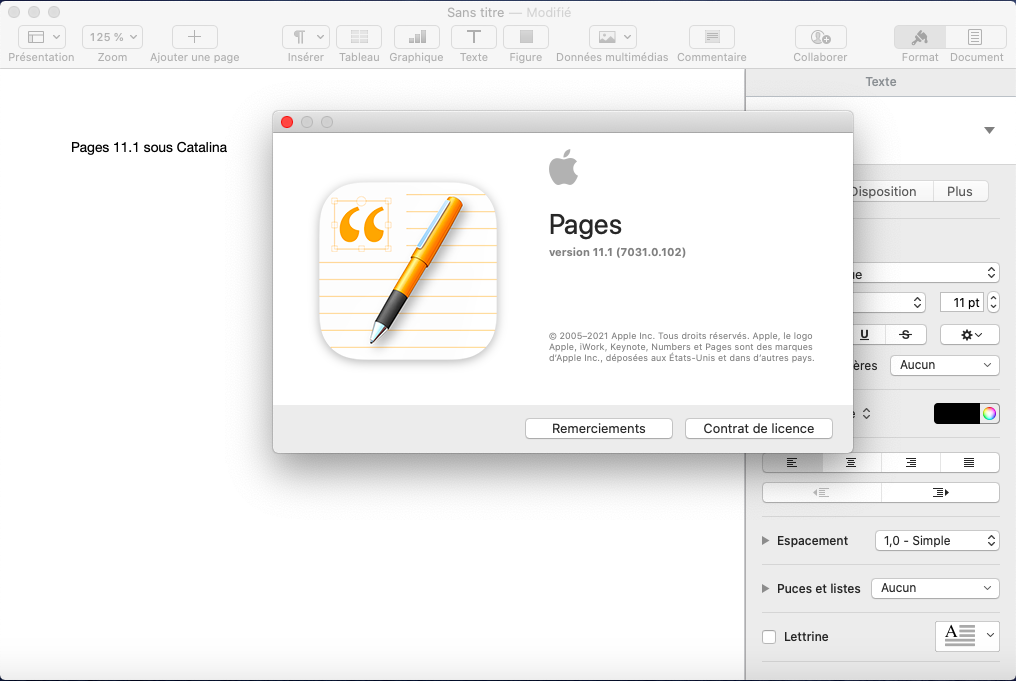Justify the text
This screenshot has height=681, width=1016.
[x=969, y=462]
